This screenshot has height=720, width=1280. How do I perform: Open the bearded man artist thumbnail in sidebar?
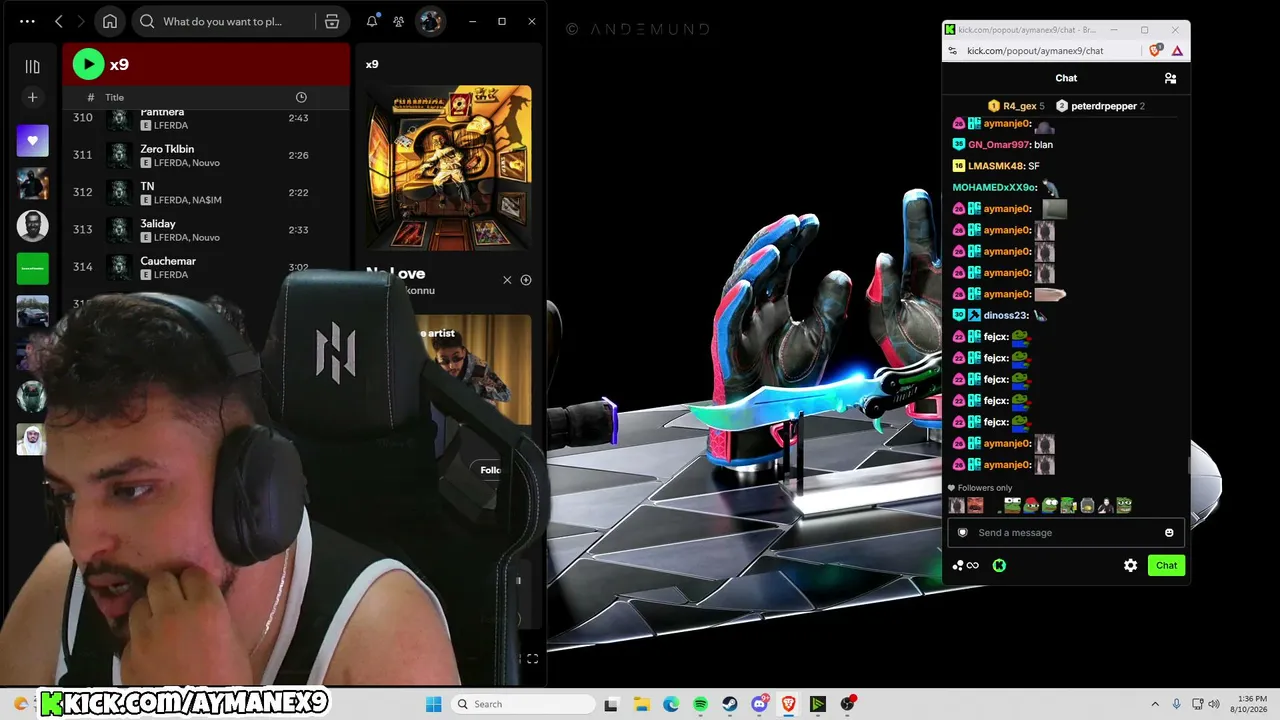32,226
